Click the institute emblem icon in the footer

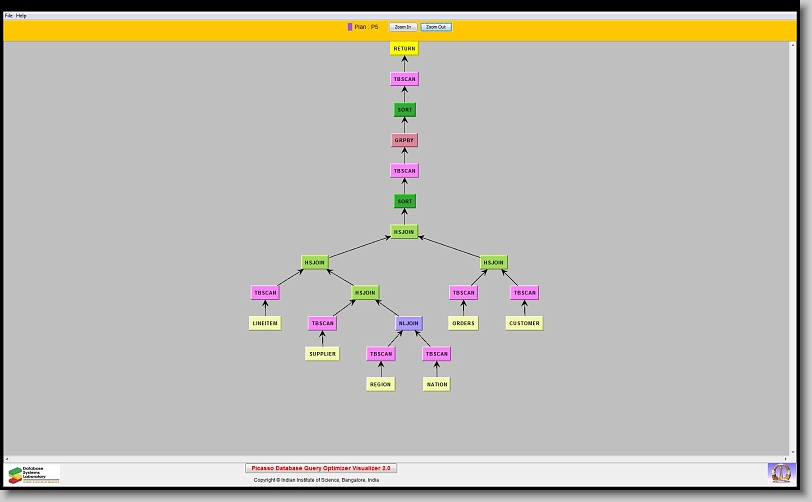click(x=780, y=472)
